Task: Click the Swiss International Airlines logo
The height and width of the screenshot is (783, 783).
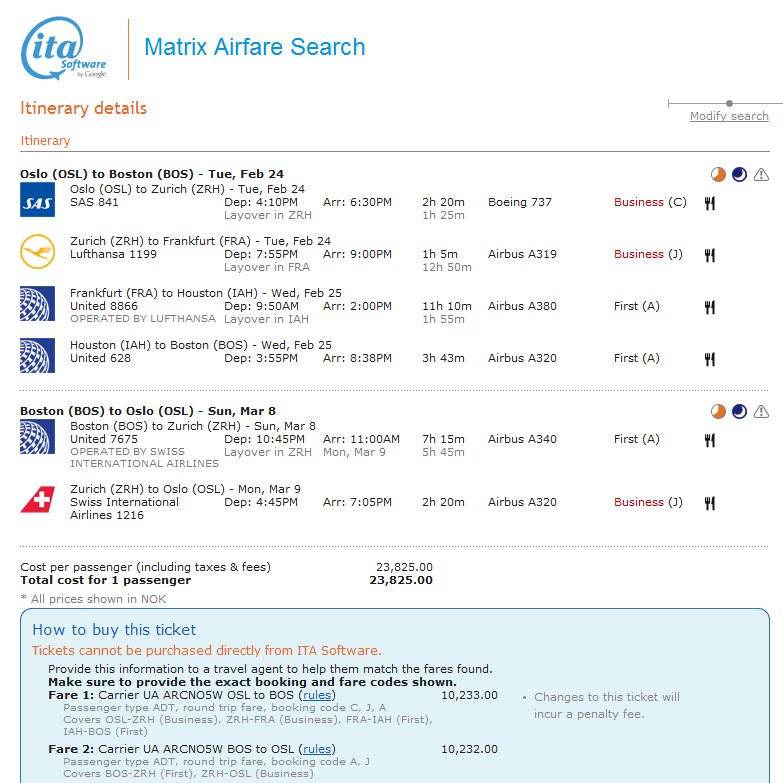Action: (37, 499)
